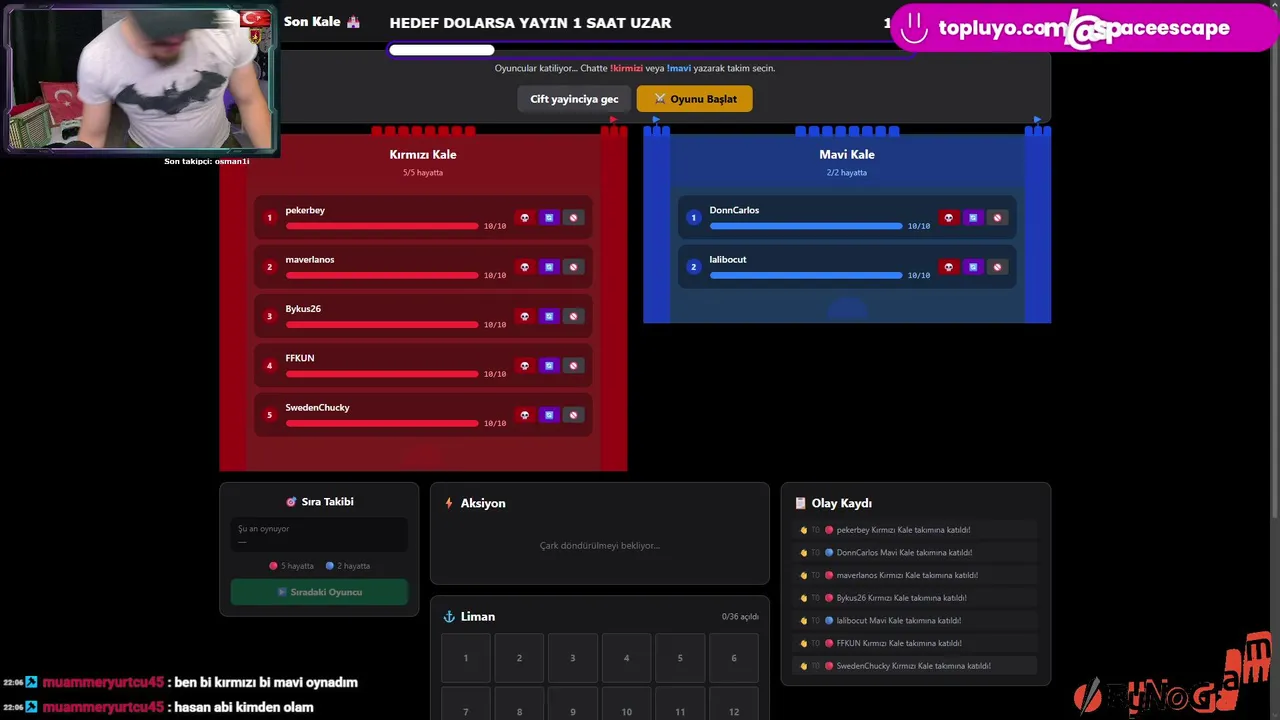Click the '0/36 açıldı' counter

(x=740, y=617)
